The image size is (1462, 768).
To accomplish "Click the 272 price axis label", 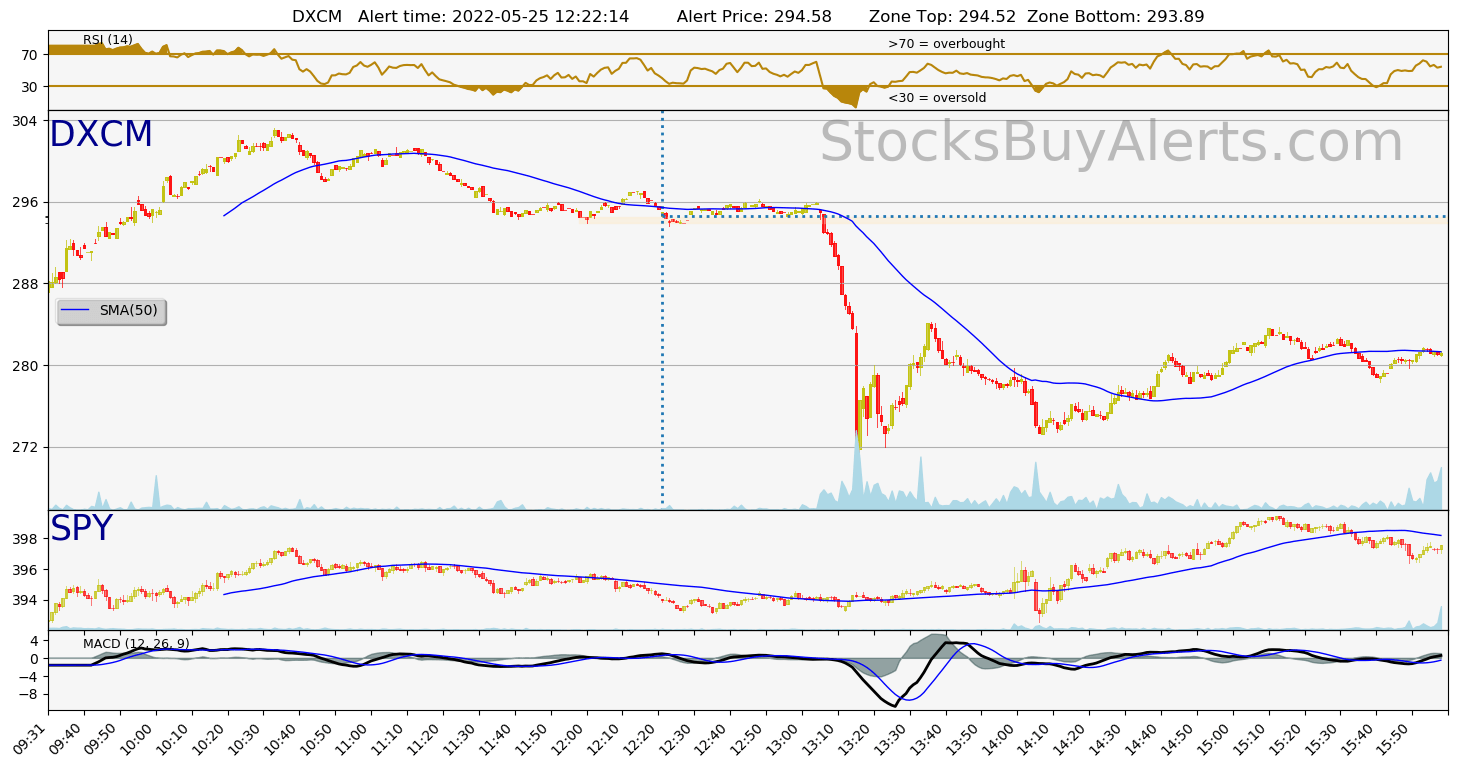I will coord(26,447).
